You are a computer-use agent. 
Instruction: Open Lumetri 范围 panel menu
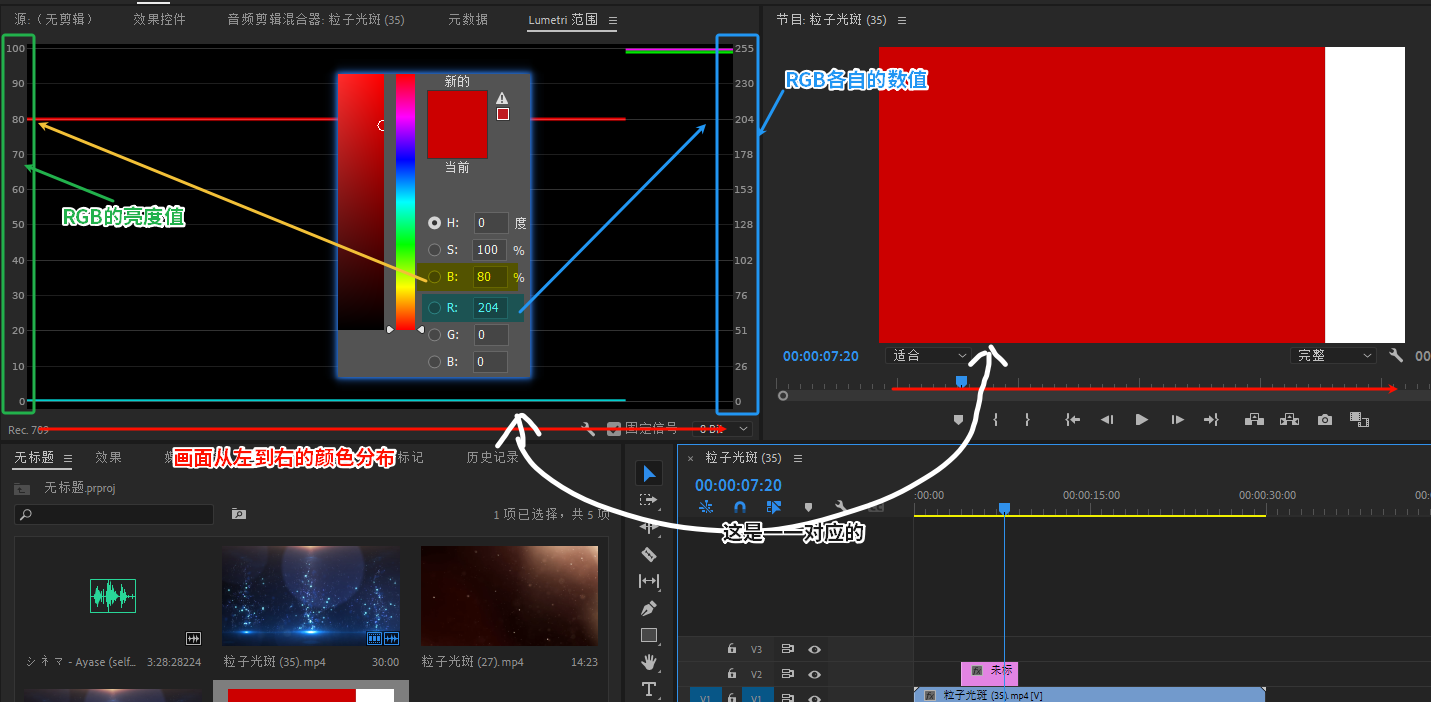click(x=613, y=20)
